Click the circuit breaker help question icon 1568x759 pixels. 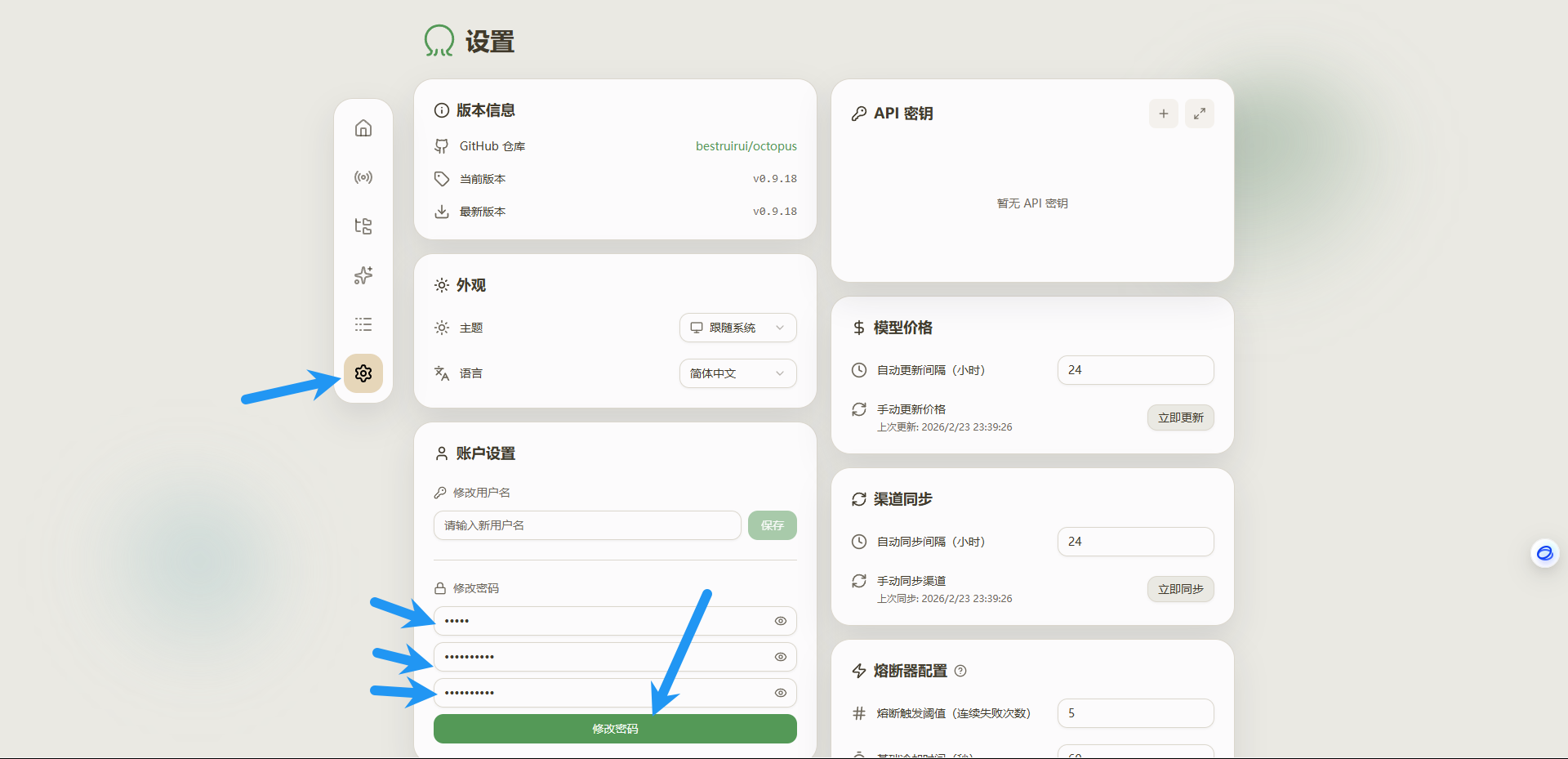click(x=960, y=671)
